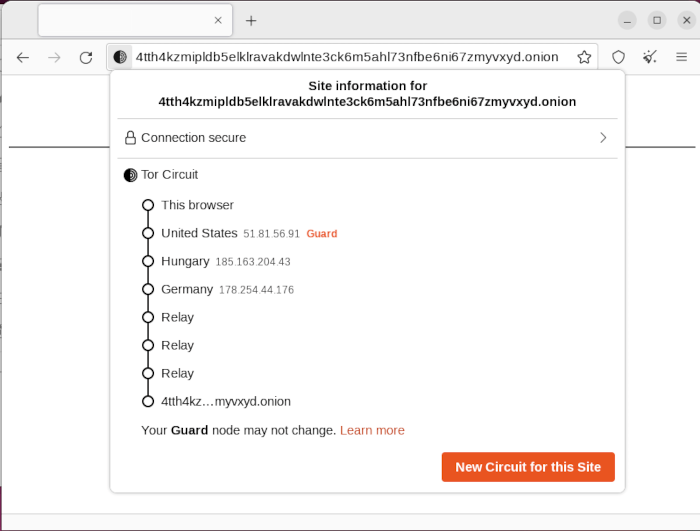Select the United States guard node
Viewport: 700px width, 531px height.
[x=199, y=233]
